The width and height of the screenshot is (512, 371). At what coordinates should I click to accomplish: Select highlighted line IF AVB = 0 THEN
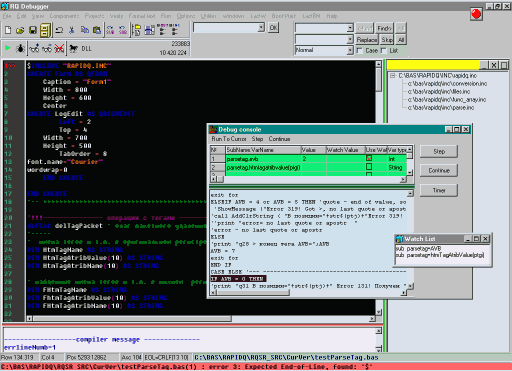click(x=238, y=279)
